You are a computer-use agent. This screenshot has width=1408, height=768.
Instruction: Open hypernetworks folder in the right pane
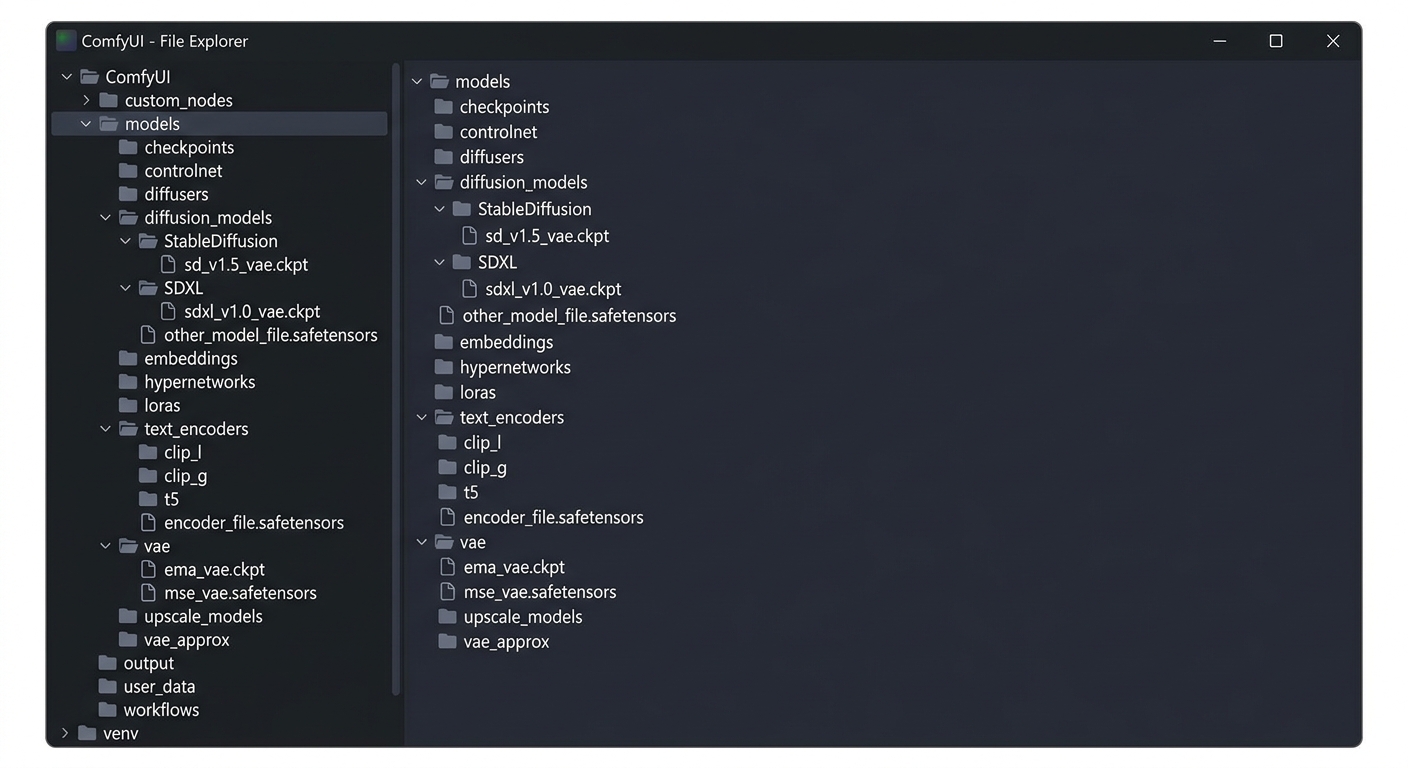click(515, 367)
